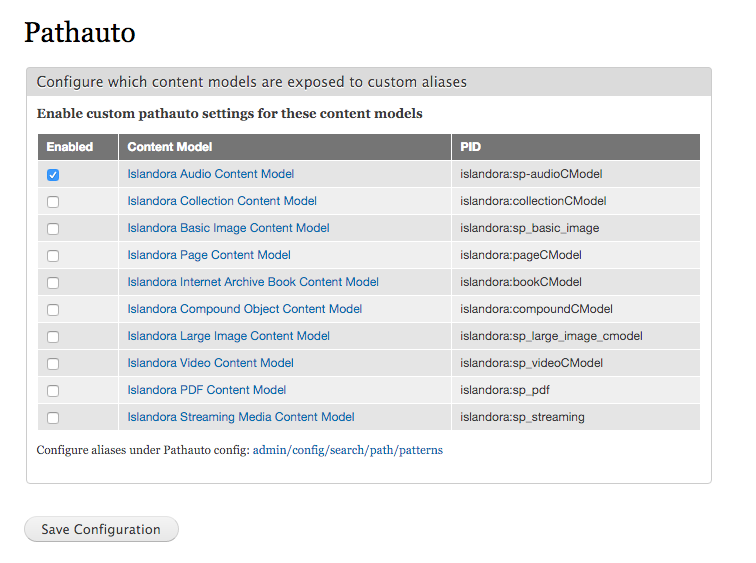The width and height of the screenshot is (756, 563).
Task: Click the 'Configure which content models' fieldset title
Action: [x=252, y=82]
